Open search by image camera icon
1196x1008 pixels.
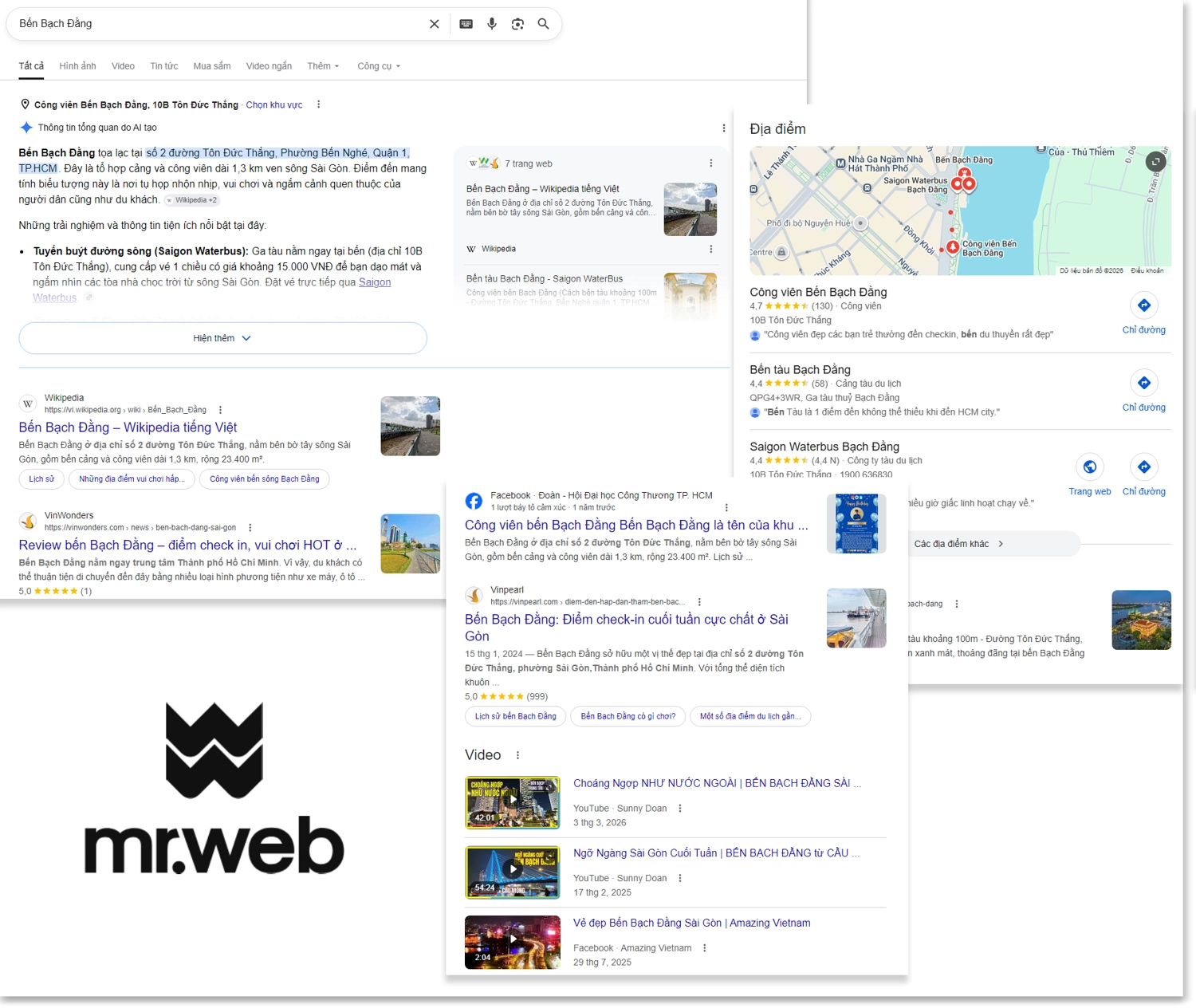[x=517, y=24]
